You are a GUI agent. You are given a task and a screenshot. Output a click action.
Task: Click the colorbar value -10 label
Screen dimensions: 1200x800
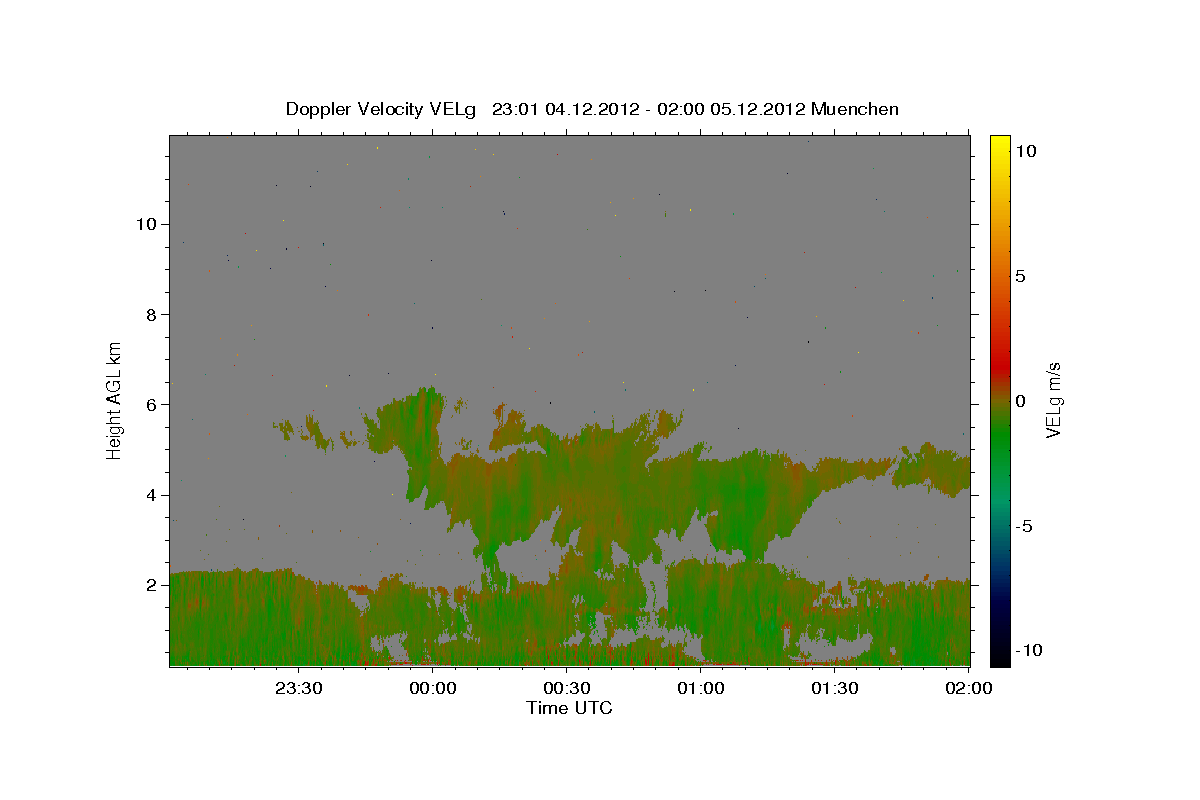[1028, 651]
